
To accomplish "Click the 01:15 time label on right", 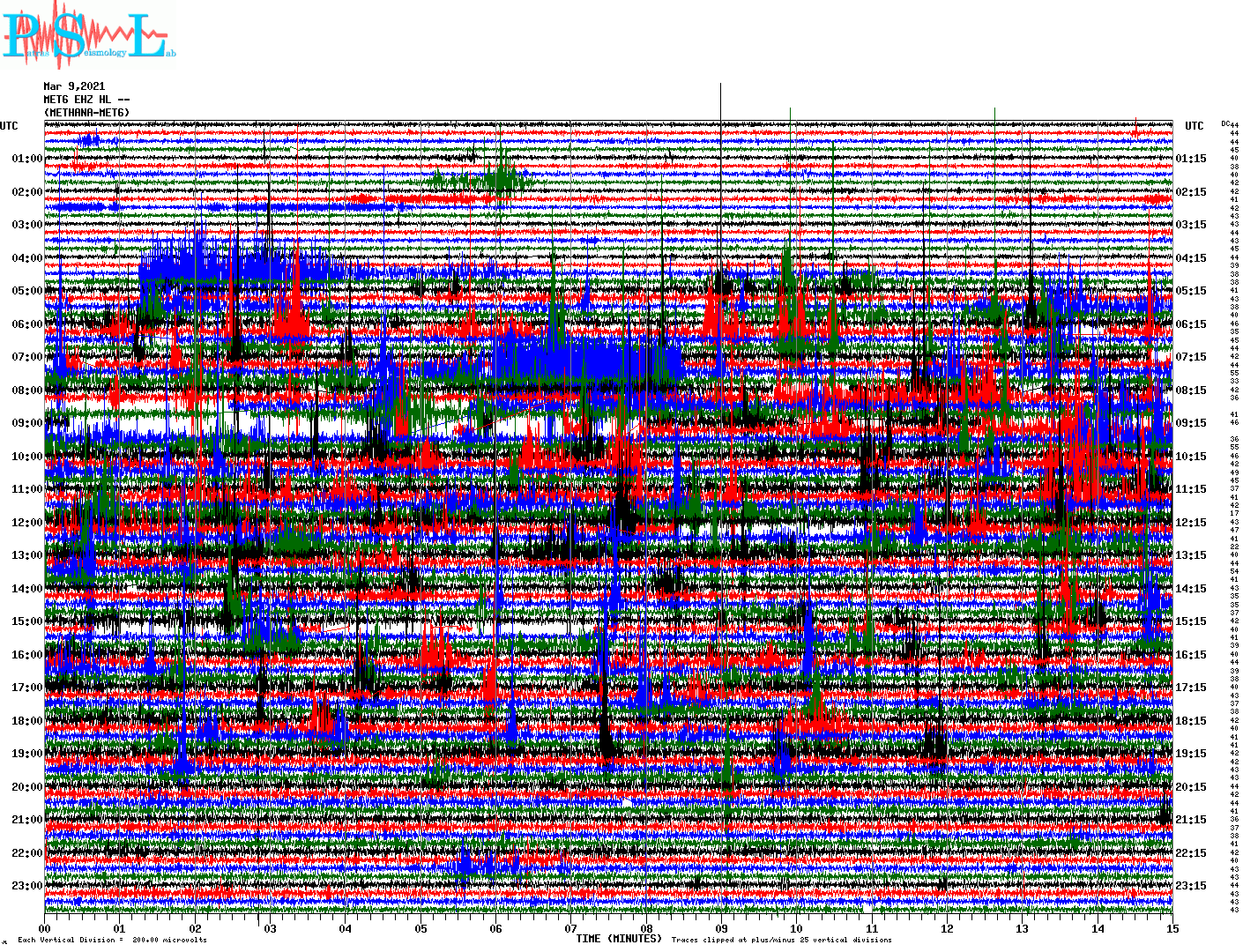I will point(1191,160).
